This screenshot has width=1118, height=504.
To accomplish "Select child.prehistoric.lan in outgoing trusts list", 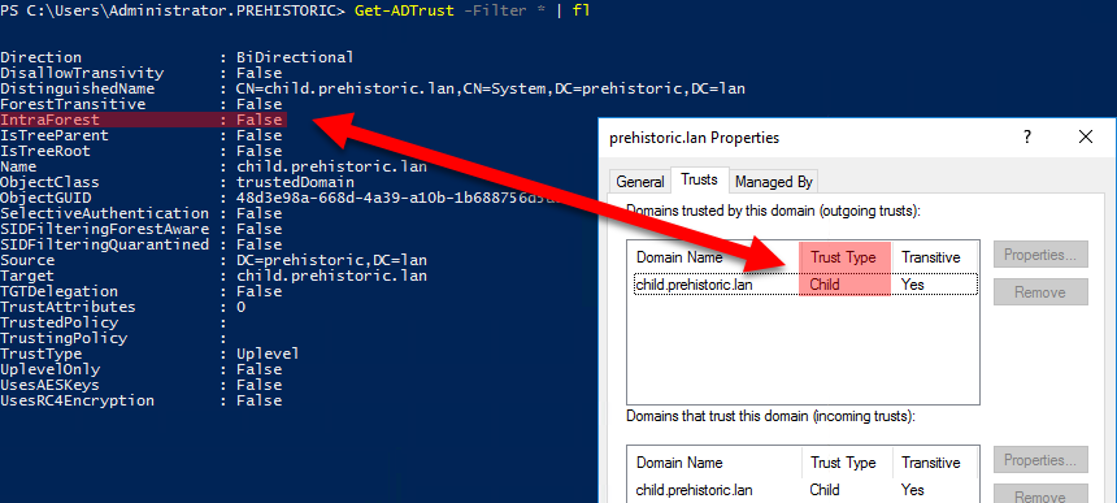I will click(x=693, y=284).
